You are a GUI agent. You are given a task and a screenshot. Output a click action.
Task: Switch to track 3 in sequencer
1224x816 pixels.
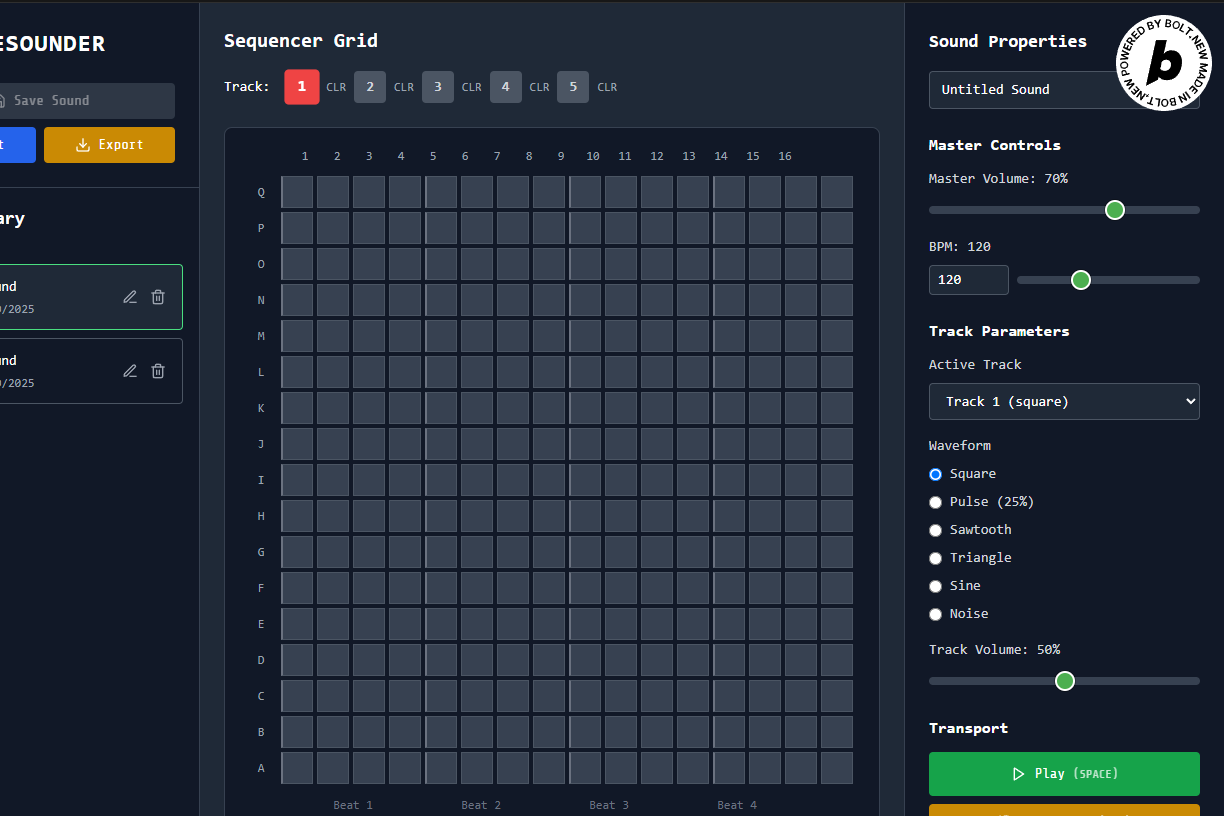tap(438, 87)
